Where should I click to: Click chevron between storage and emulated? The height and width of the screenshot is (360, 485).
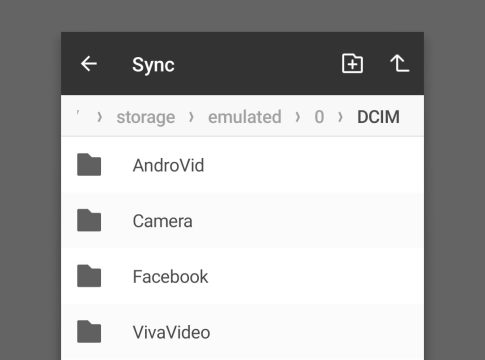(x=191, y=117)
